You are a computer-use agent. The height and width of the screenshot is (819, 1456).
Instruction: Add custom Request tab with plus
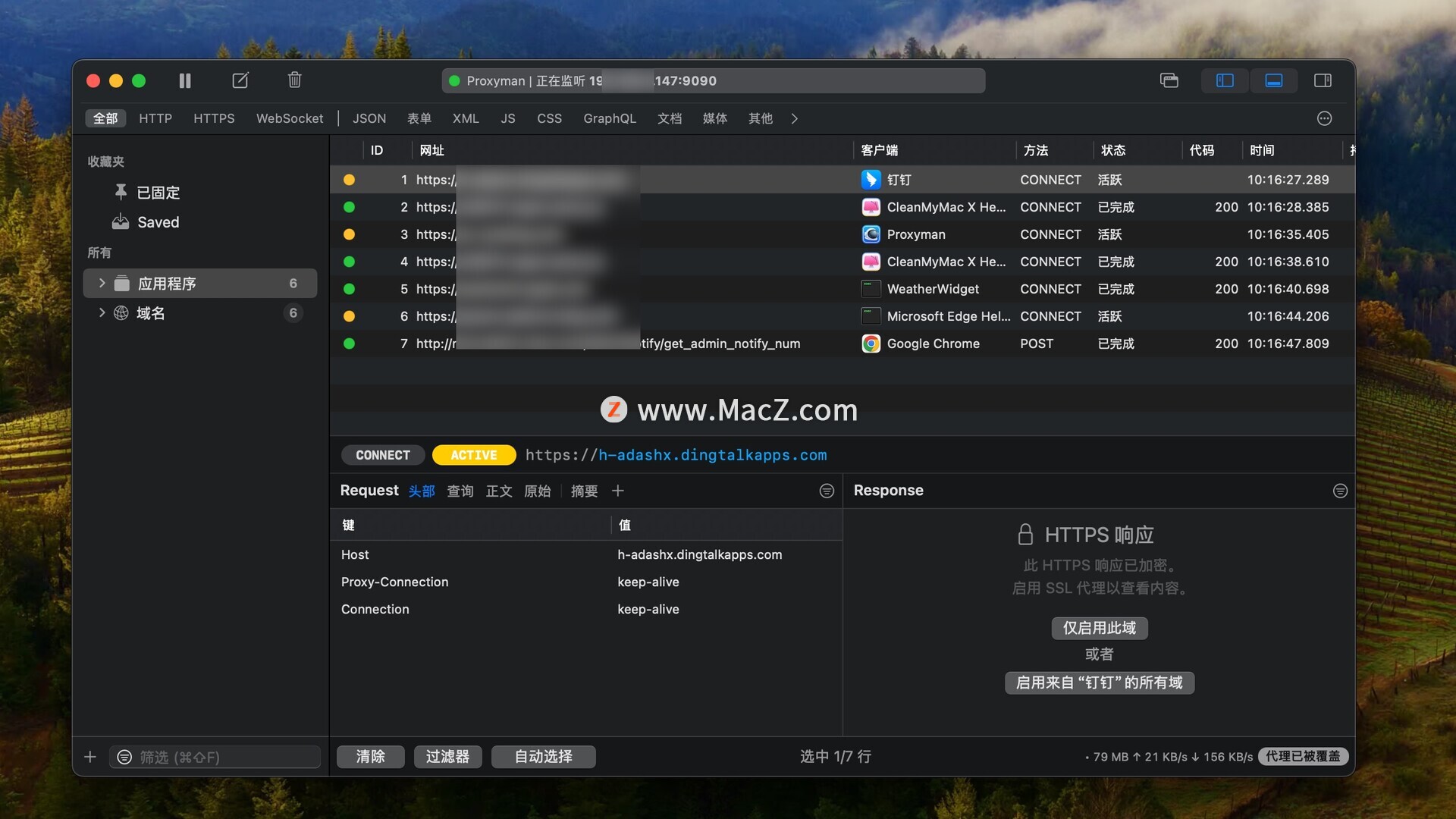tap(618, 491)
